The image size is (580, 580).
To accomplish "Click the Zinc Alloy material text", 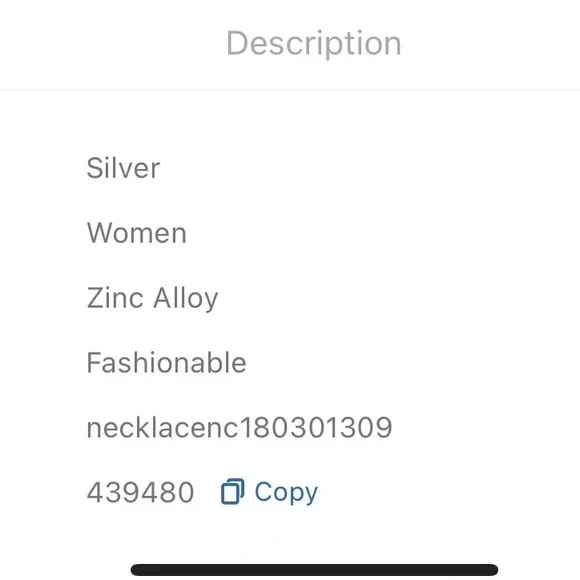I will pos(152,298).
